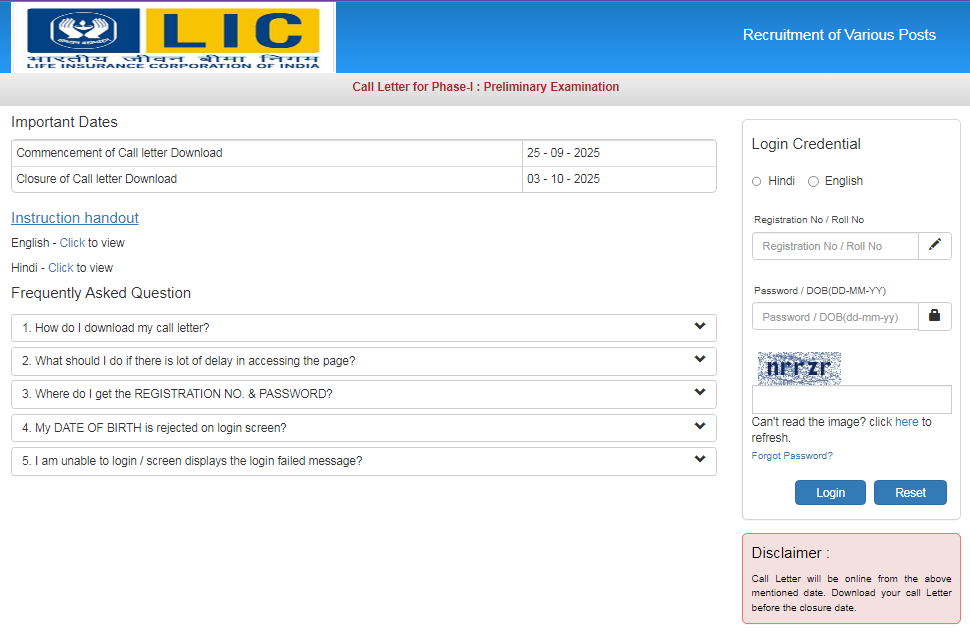Select the Hindi language radio button
This screenshot has width=970, height=637.
click(757, 181)
